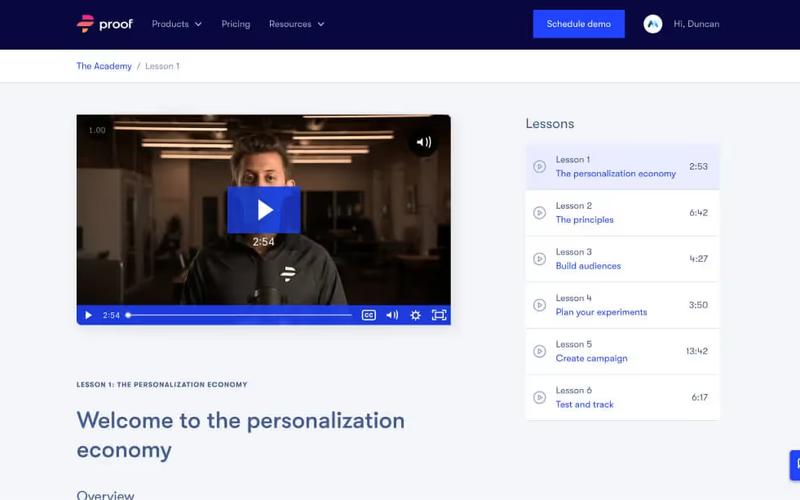Expand the Resources dropdown menu

(x=296, y=24)
